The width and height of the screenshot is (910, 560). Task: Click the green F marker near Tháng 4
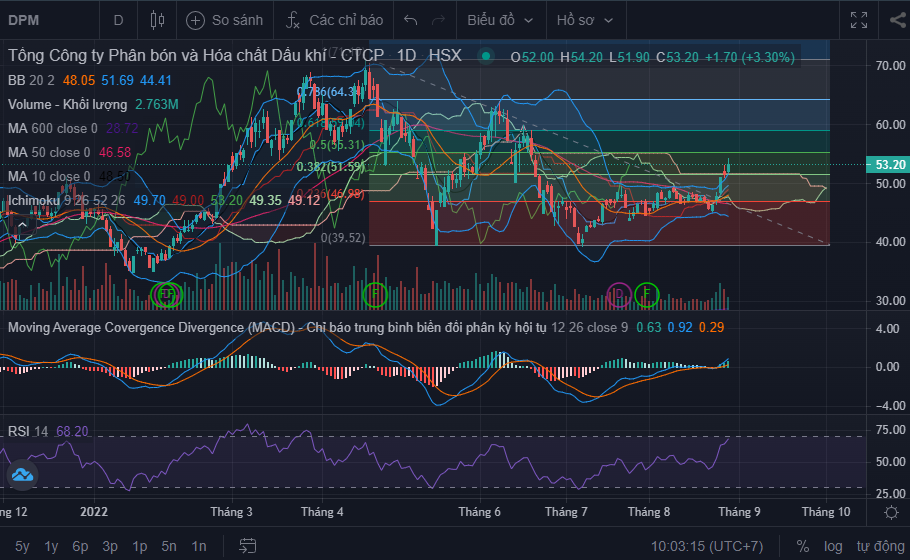coord(375,294)
